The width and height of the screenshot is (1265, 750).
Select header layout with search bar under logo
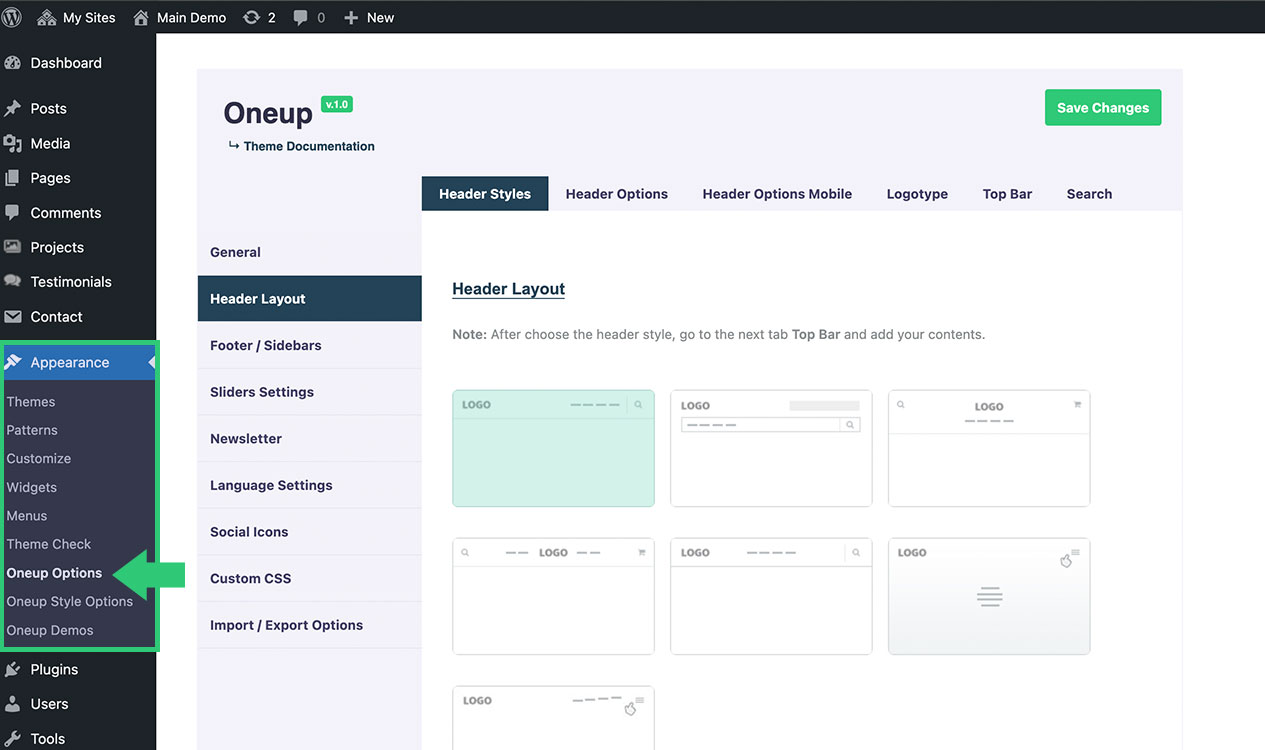pos(771,448)
